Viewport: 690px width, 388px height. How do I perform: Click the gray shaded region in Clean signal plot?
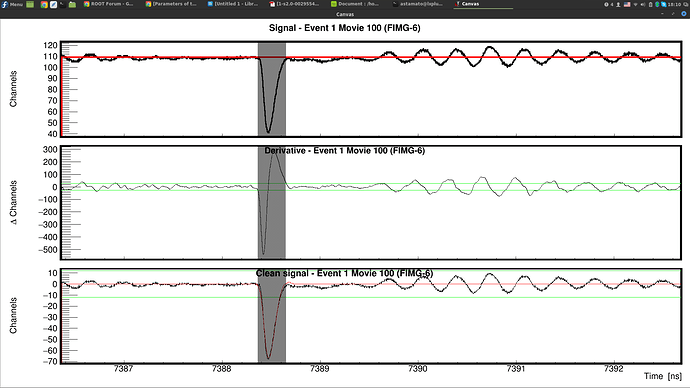pyautogui.click(x=272, y=316)
